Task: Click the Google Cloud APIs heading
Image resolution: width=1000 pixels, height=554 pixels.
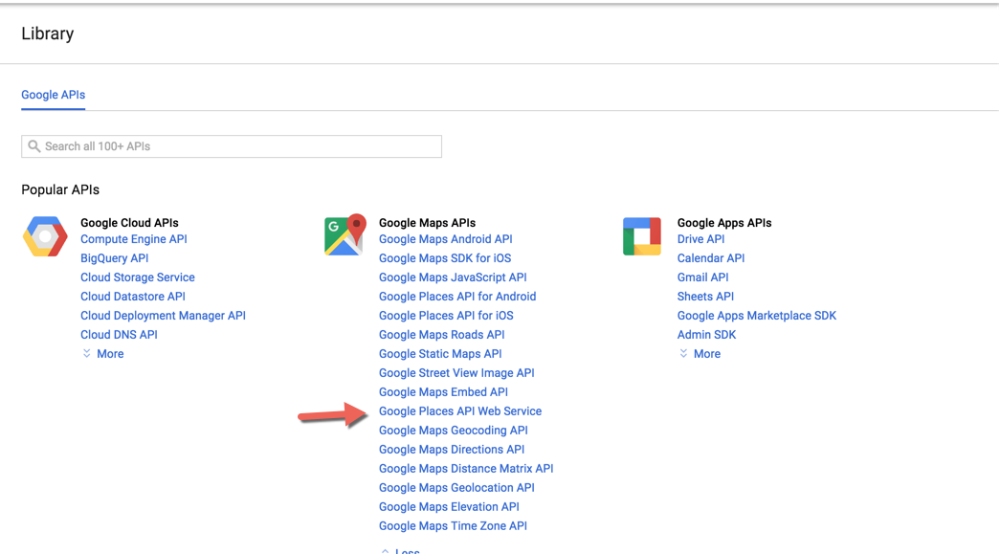Action: (129, 223)
